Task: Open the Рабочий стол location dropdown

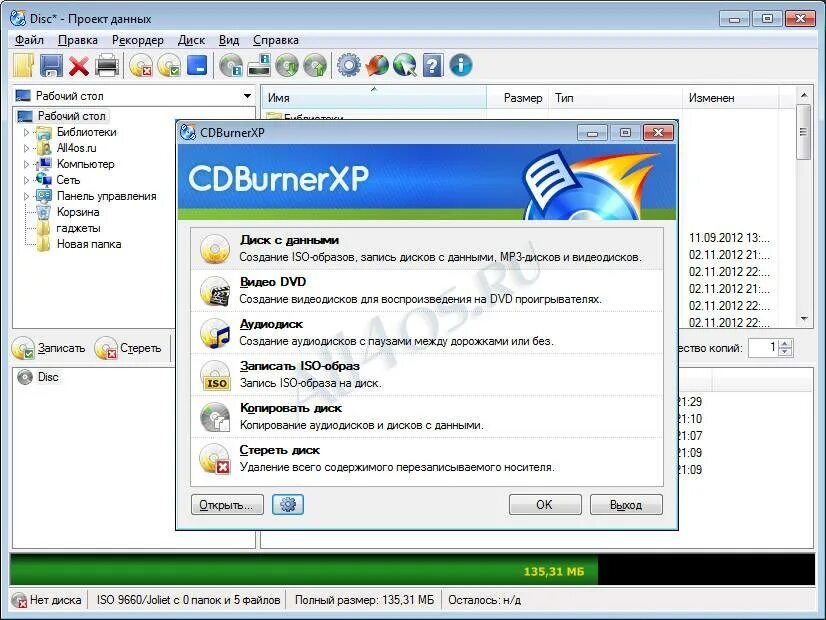Action: [x=247, y=96]
